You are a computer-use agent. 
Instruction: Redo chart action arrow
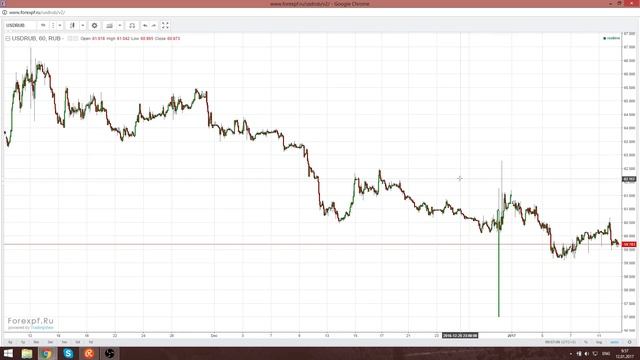(x=154, y=25)
